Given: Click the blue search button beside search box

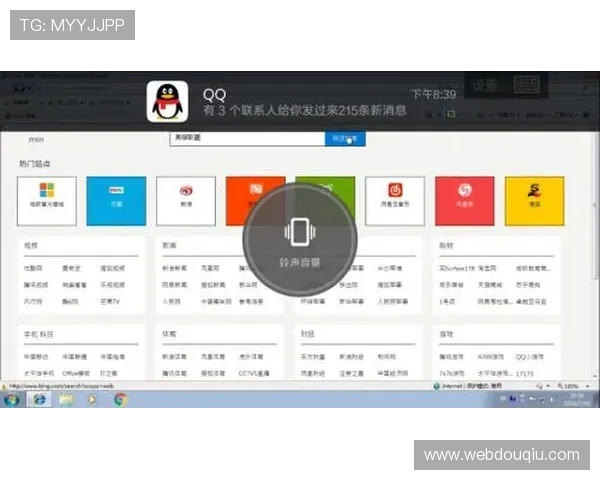Looking at the screenshot, I should click(x=345, y=139).
